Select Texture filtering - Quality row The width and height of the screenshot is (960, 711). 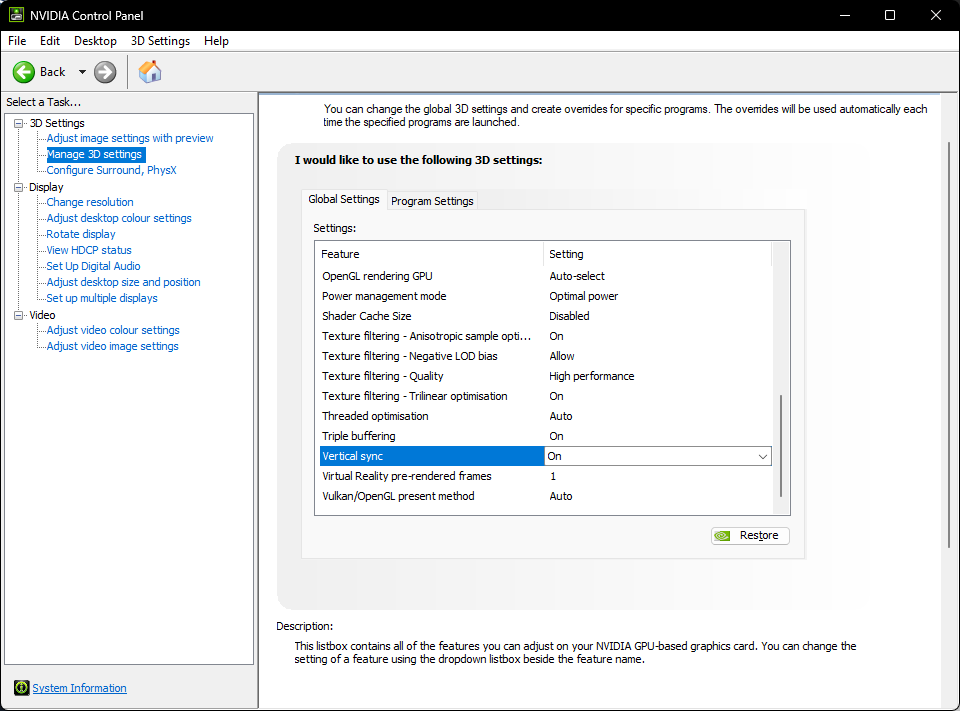pyautogui.click(x=545, y=376)
